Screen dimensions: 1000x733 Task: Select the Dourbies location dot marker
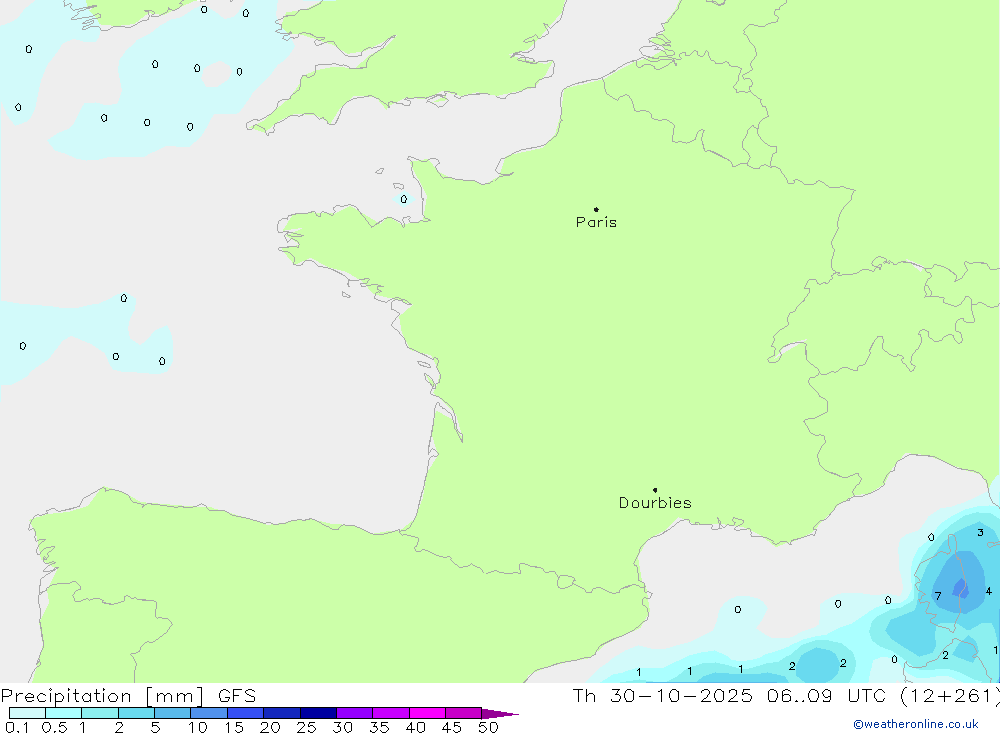pos(655,490)
